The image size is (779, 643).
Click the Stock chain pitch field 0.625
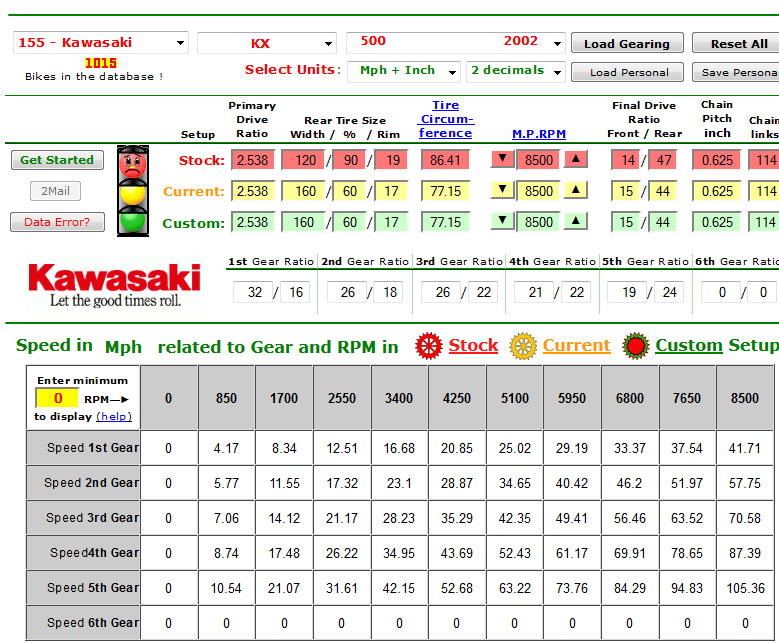tap(717, 160)
